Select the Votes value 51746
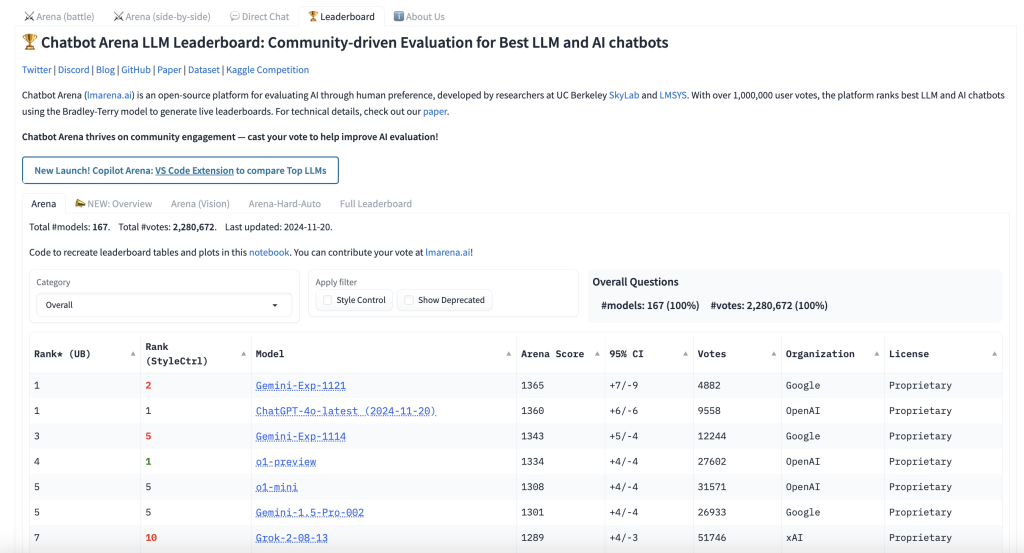The height and width of the screenshot is (553, 1024). (x=711, y=538)
